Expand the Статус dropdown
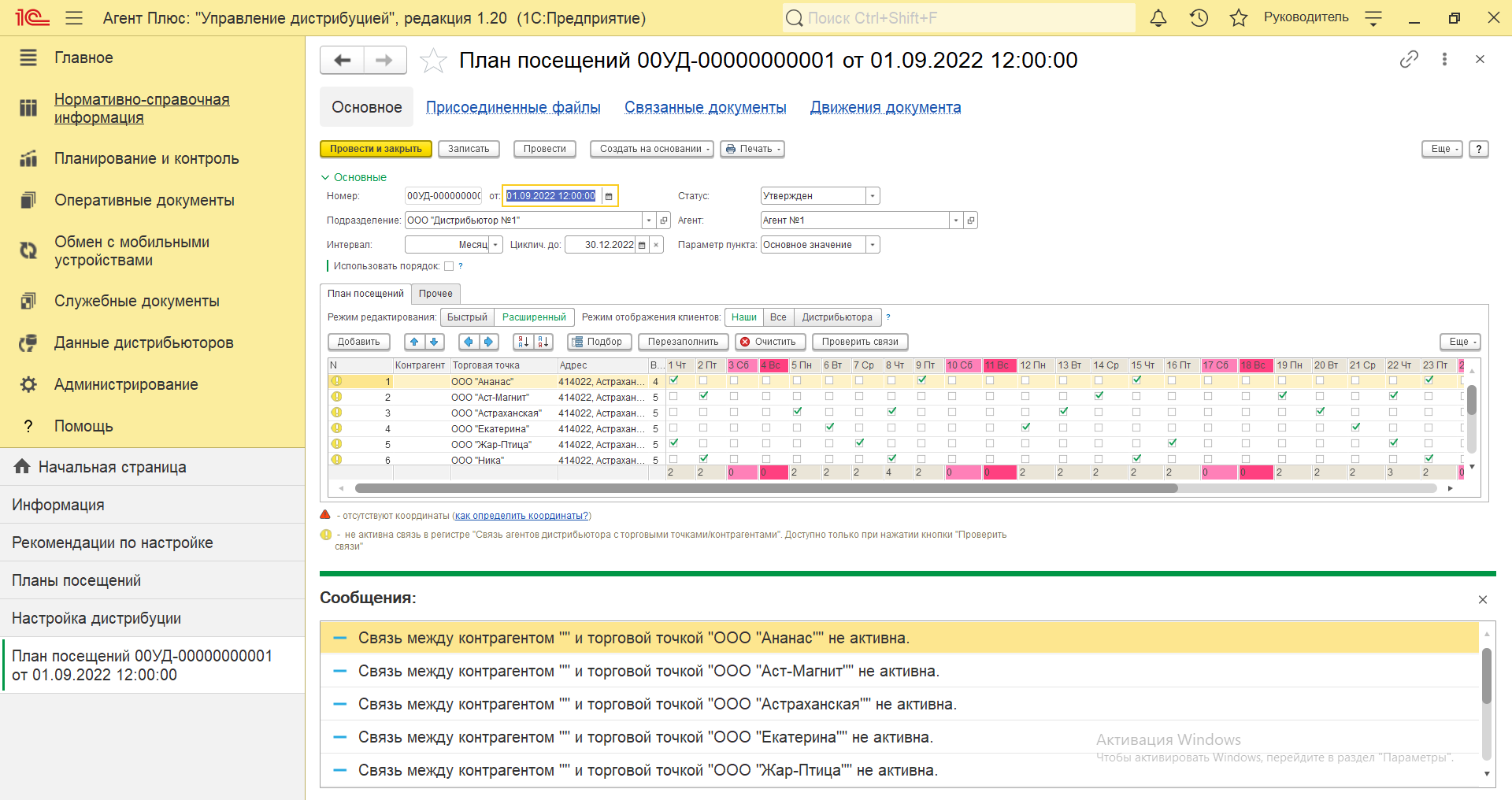The width and height of the screenshot is (1512, 800). 873,196
